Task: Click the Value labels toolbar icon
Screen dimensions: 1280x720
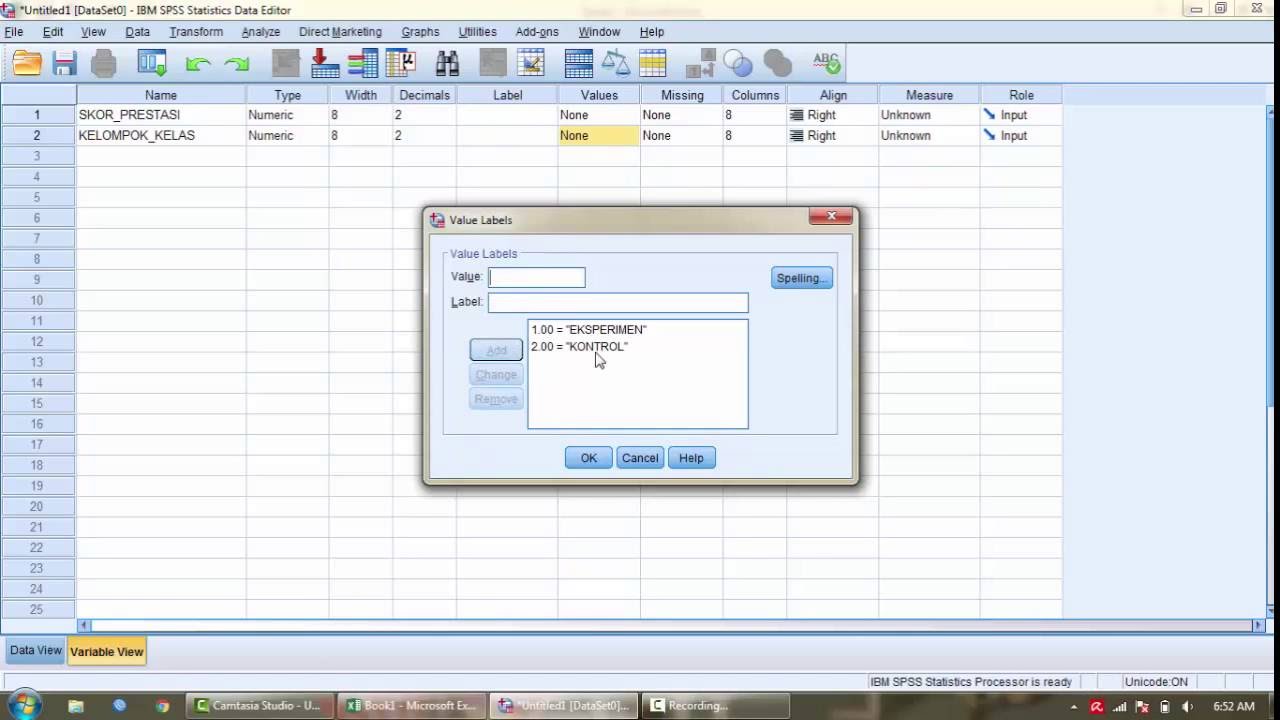Action: pyautogui.click(x=701, y=64)
